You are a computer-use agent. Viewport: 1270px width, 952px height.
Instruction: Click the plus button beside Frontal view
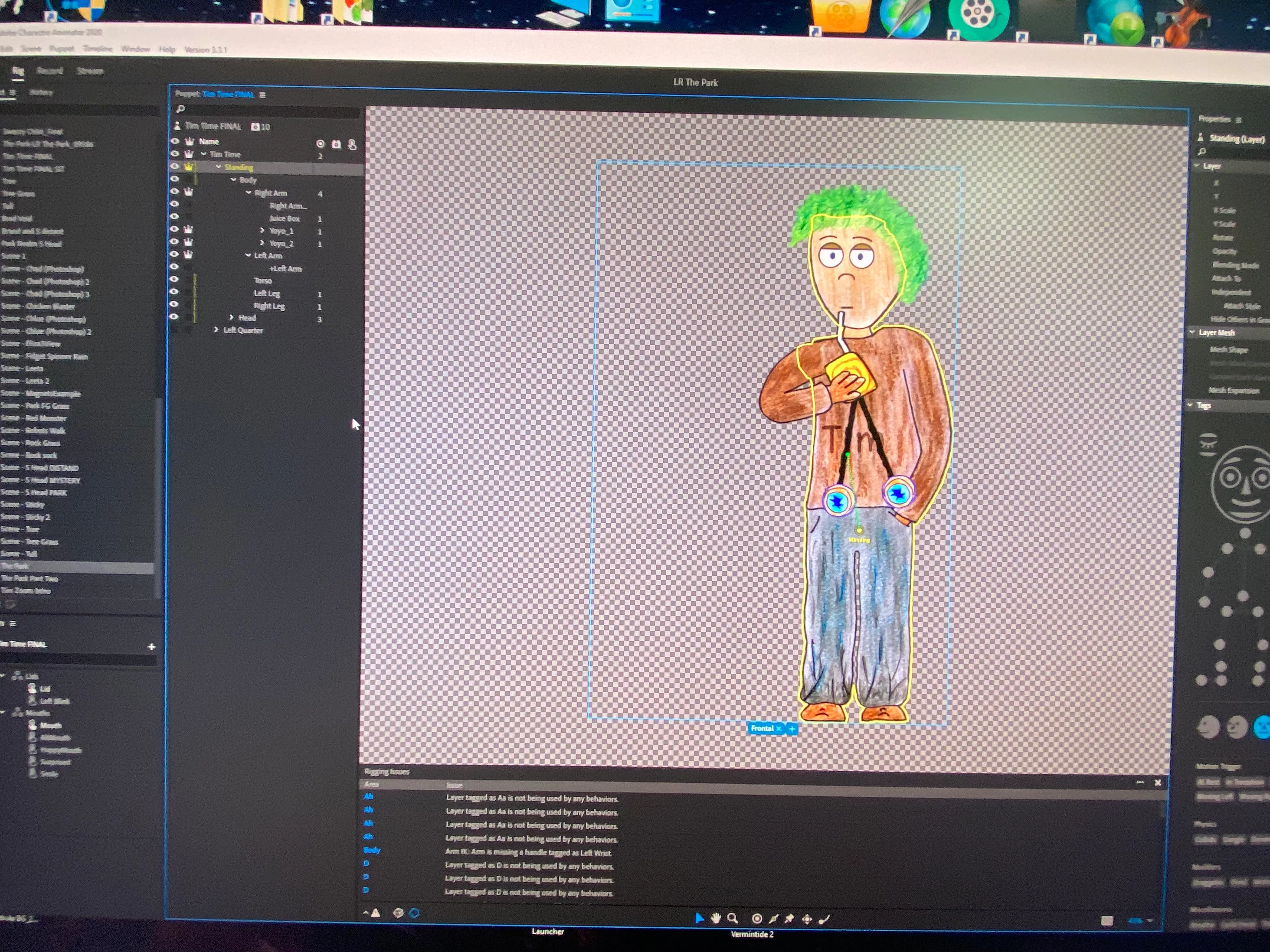pos(792,729)
